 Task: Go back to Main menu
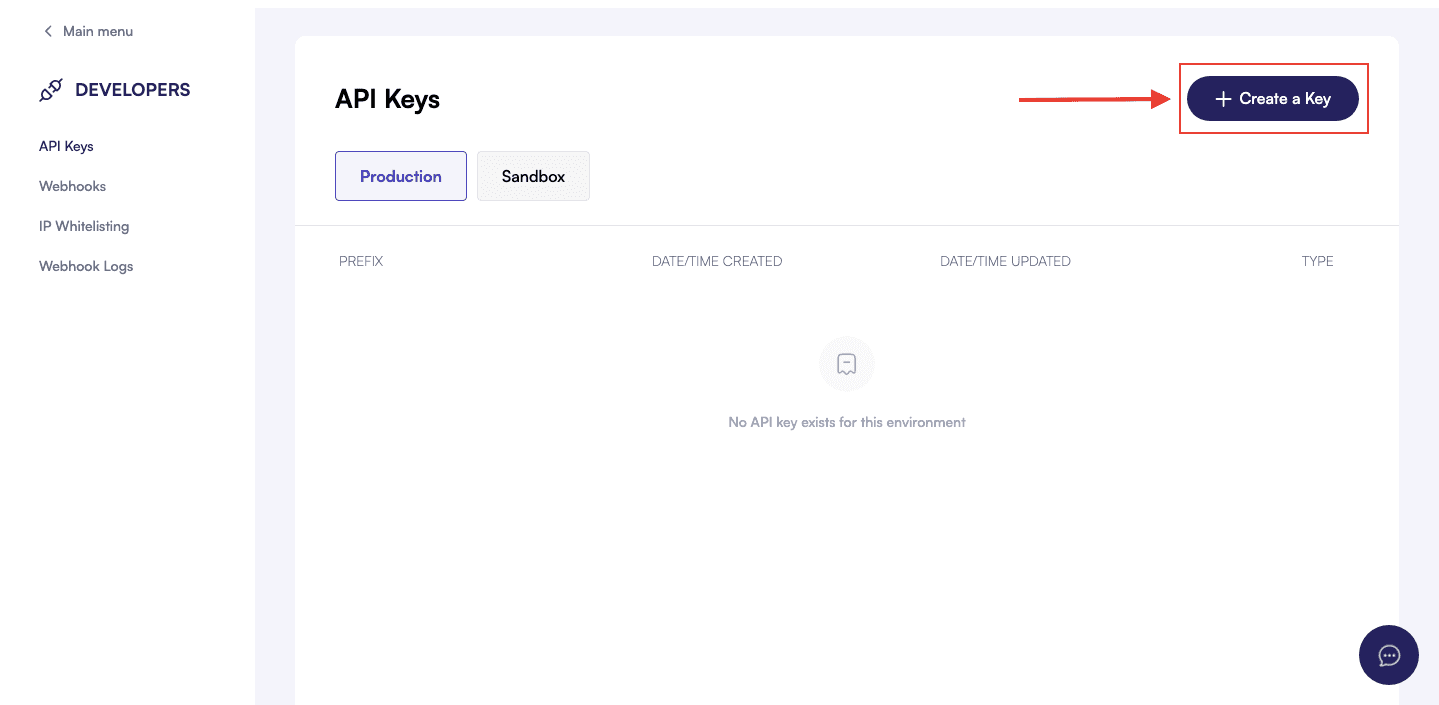point(97,31)
